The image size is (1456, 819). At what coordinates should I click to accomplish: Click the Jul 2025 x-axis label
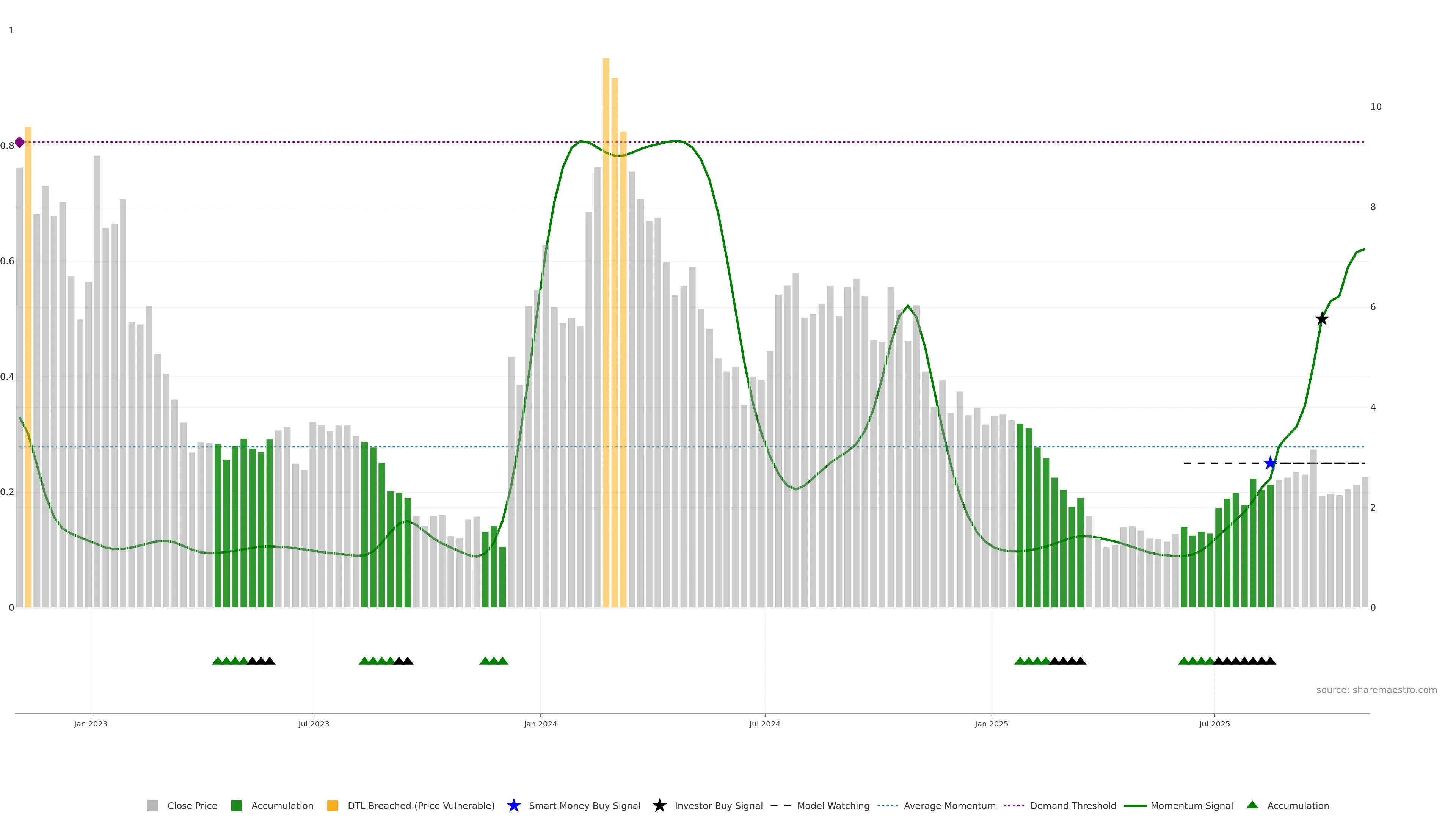(1214, 723)
